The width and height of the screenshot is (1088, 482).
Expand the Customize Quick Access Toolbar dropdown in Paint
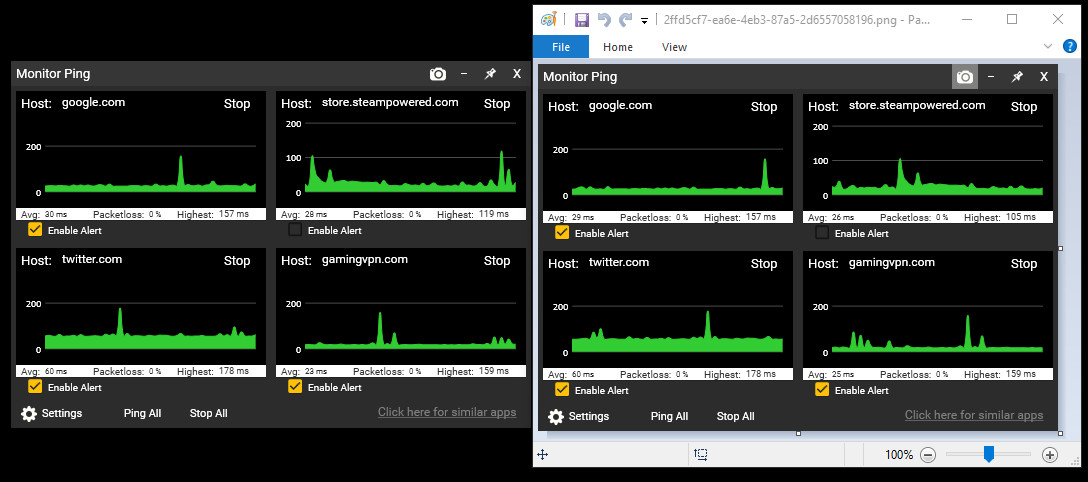click(x=645, y=20)
